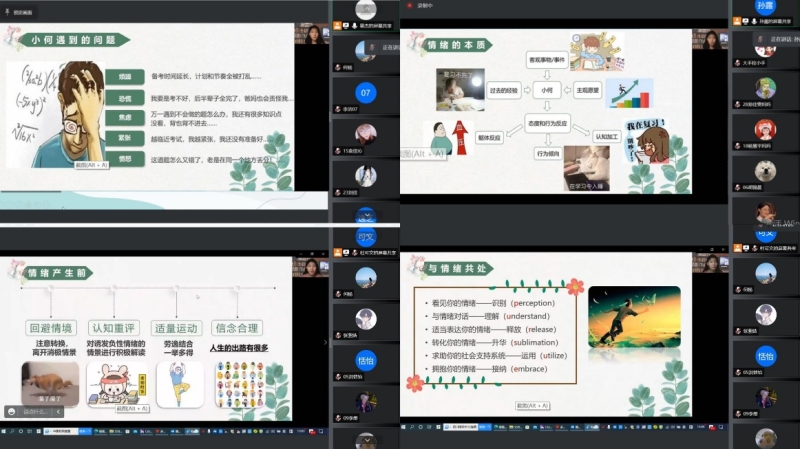Open Cortana circle in bottom-left taskbar

[x=21, y=431]
